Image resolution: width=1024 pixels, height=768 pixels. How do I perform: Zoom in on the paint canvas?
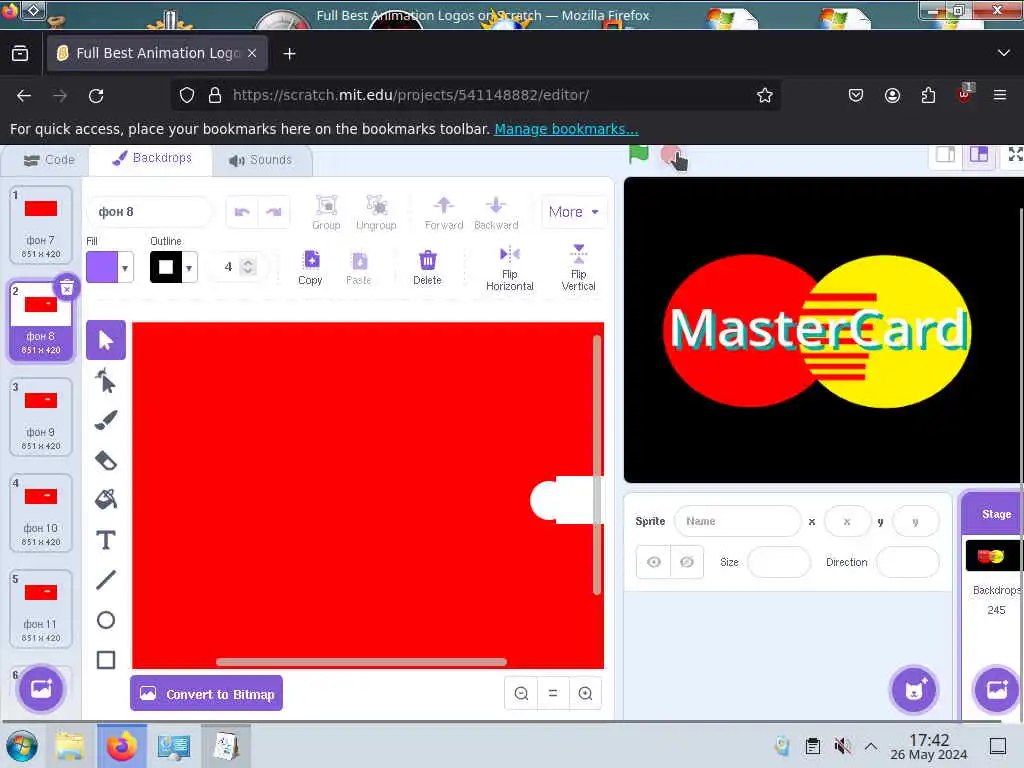click(585, 694)
